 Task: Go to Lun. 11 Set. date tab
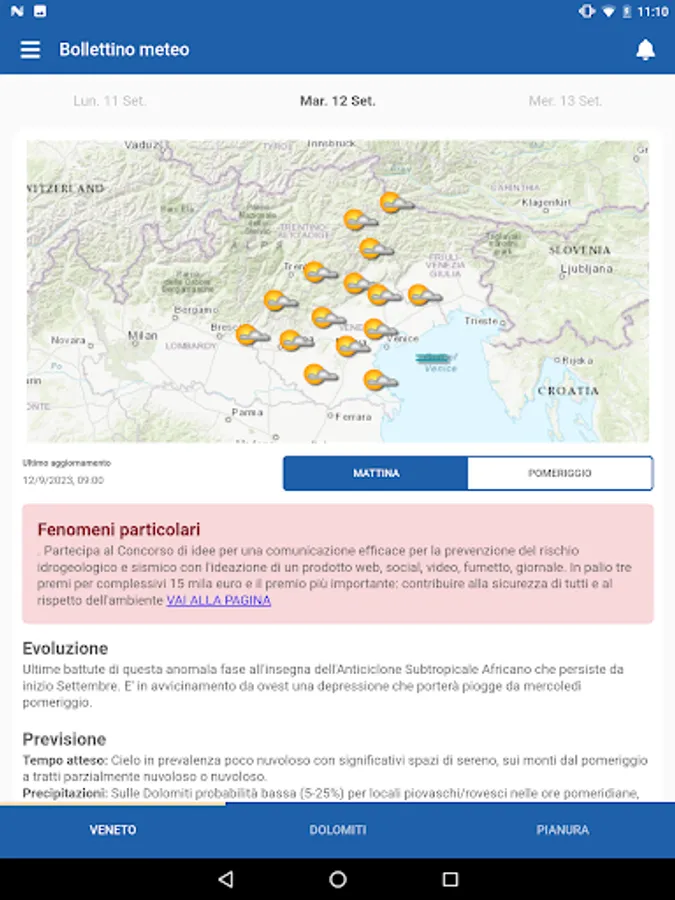[110, 101]
